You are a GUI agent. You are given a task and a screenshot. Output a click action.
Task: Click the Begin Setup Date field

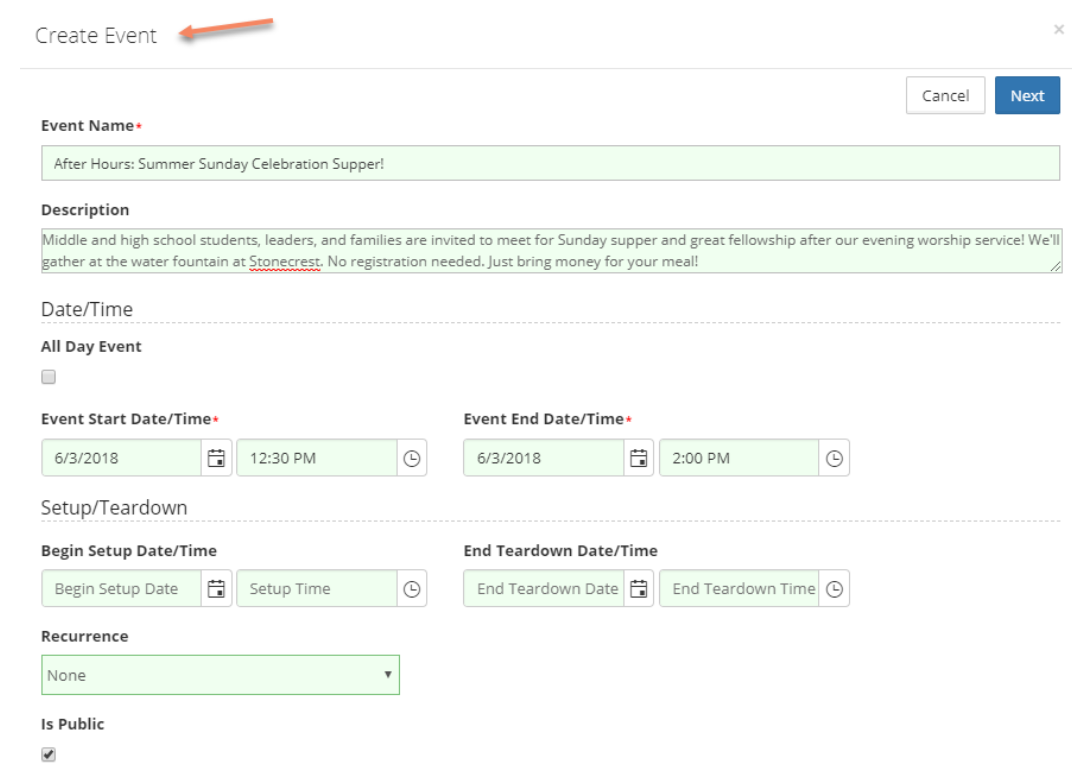(x=122, y=588)
